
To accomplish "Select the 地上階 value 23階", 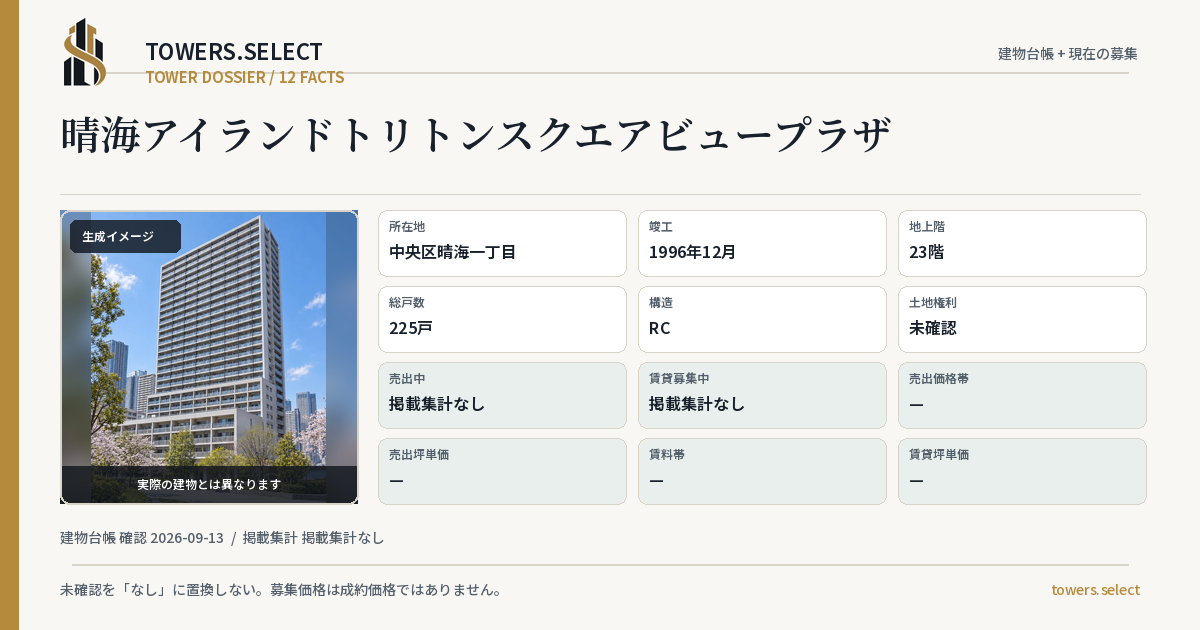I will click(x=926, y=252).
